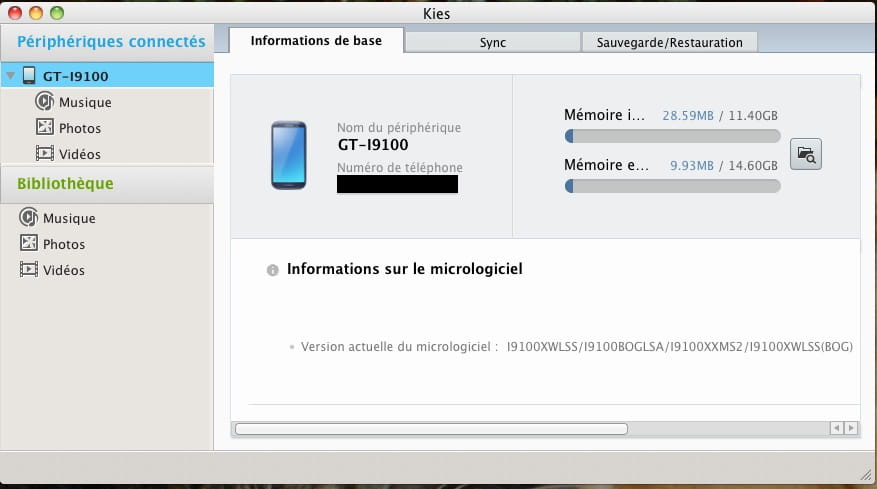The width and height of the screenshot is (877, 489).
Task: Click the Nom du périphérique label
Action: [399, 128]
